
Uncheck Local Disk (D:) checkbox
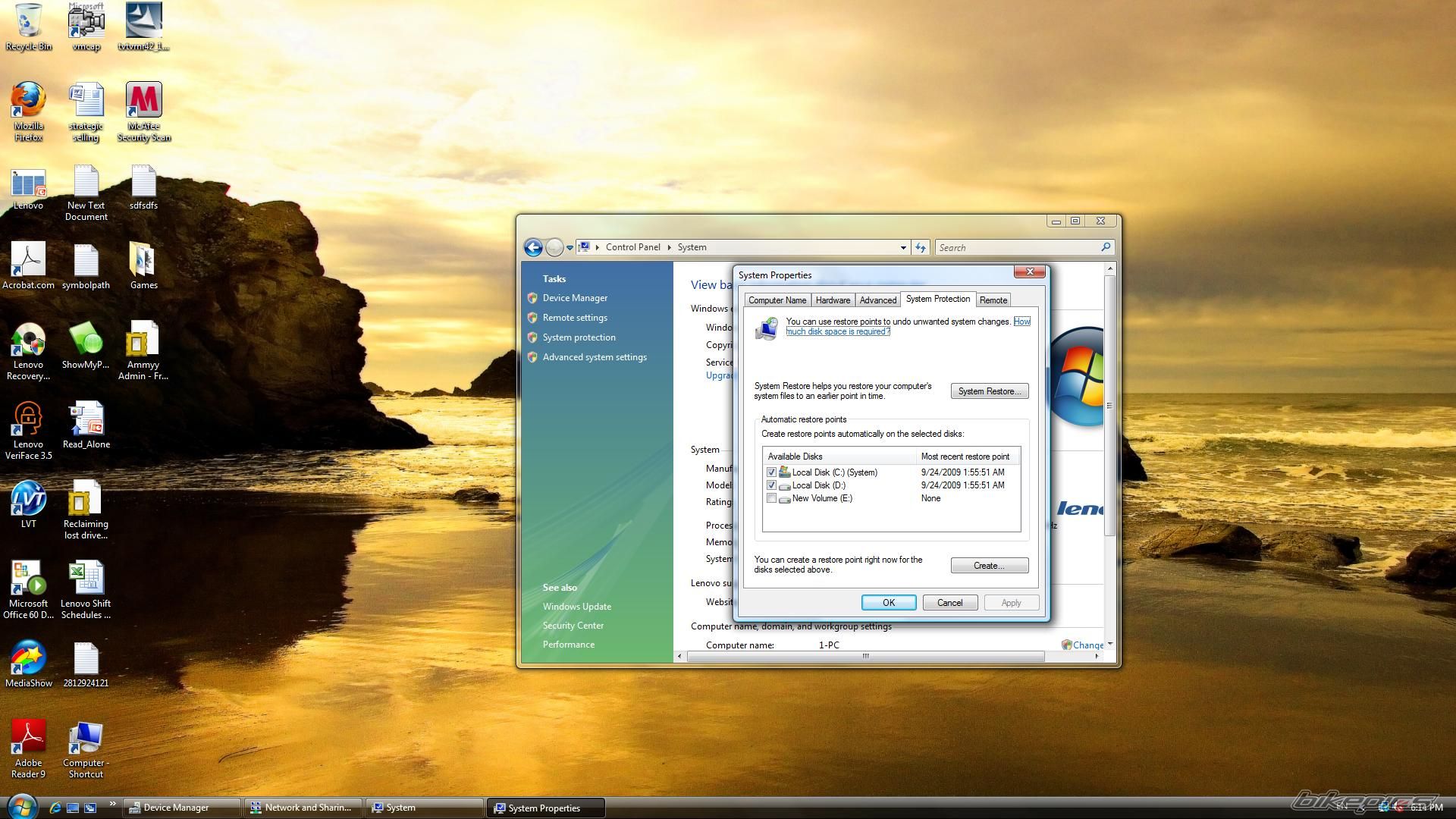(x=771, y=485)
